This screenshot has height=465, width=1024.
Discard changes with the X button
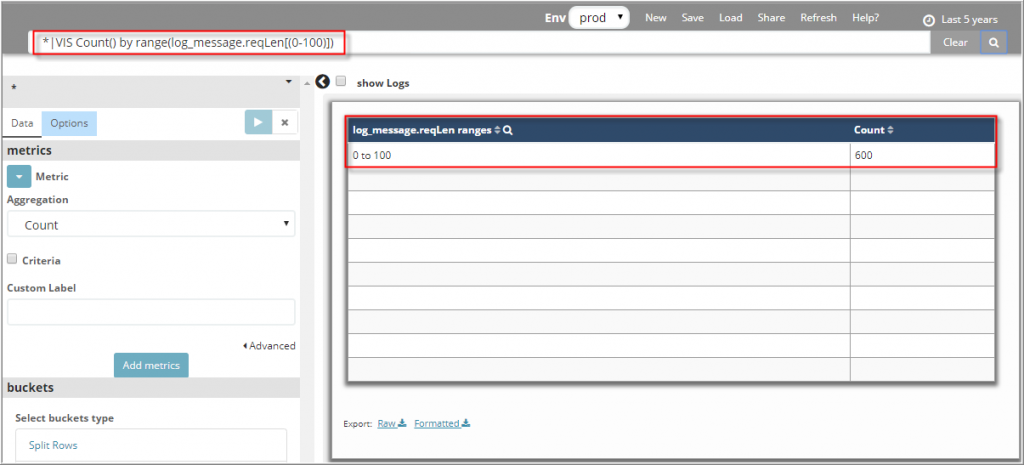[x=285, y=122]
